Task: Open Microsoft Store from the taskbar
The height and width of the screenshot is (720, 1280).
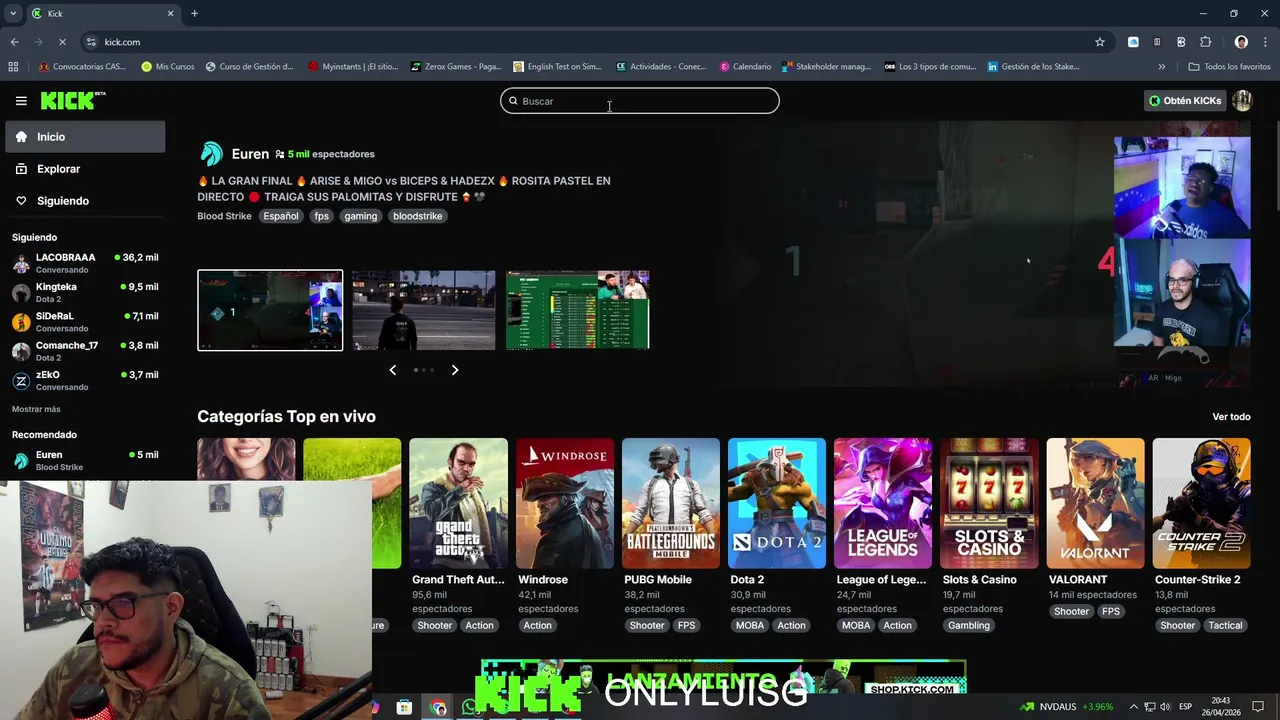Action: point(404,707)
